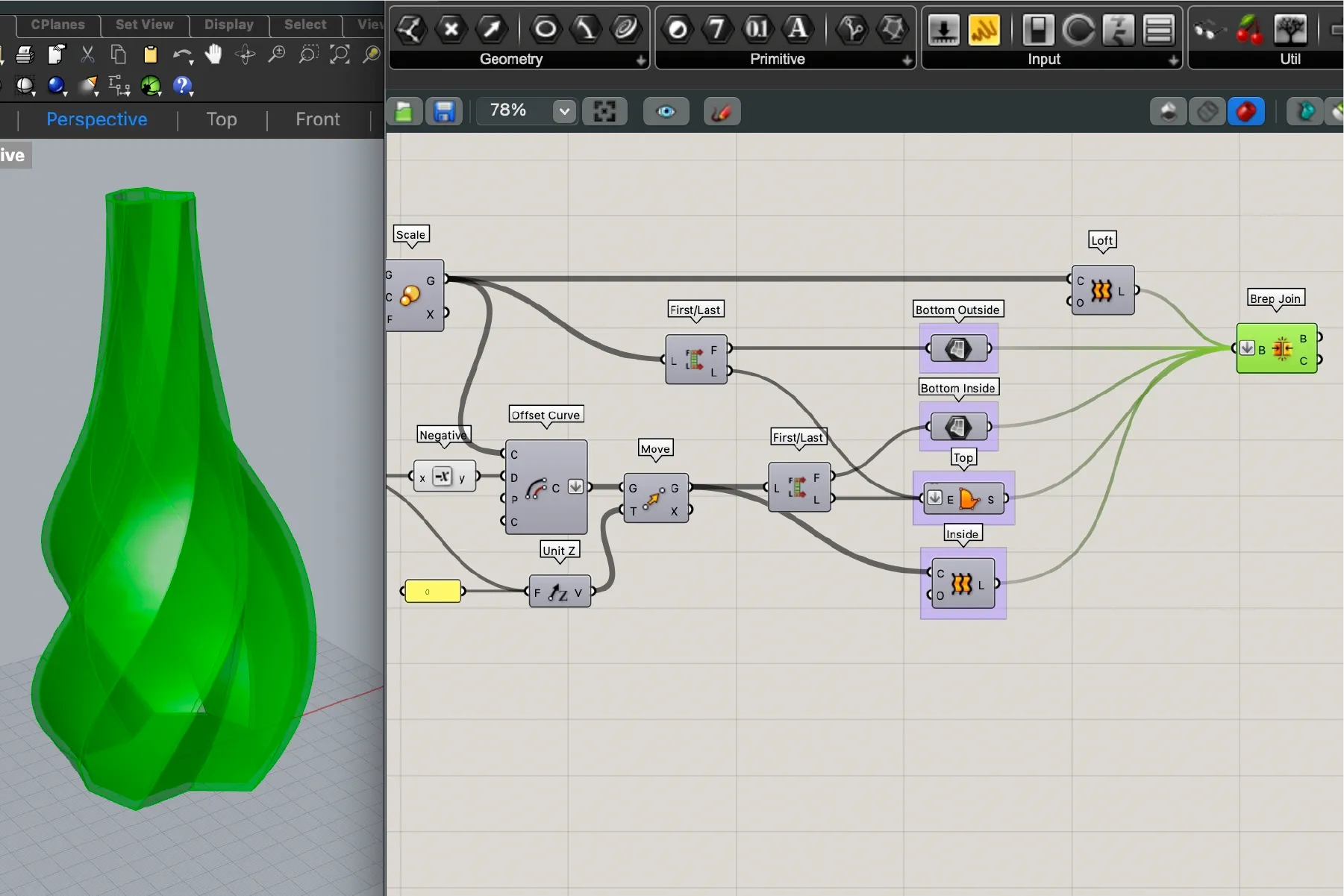Open the CPlanes toolbar tab

[57, 25]
